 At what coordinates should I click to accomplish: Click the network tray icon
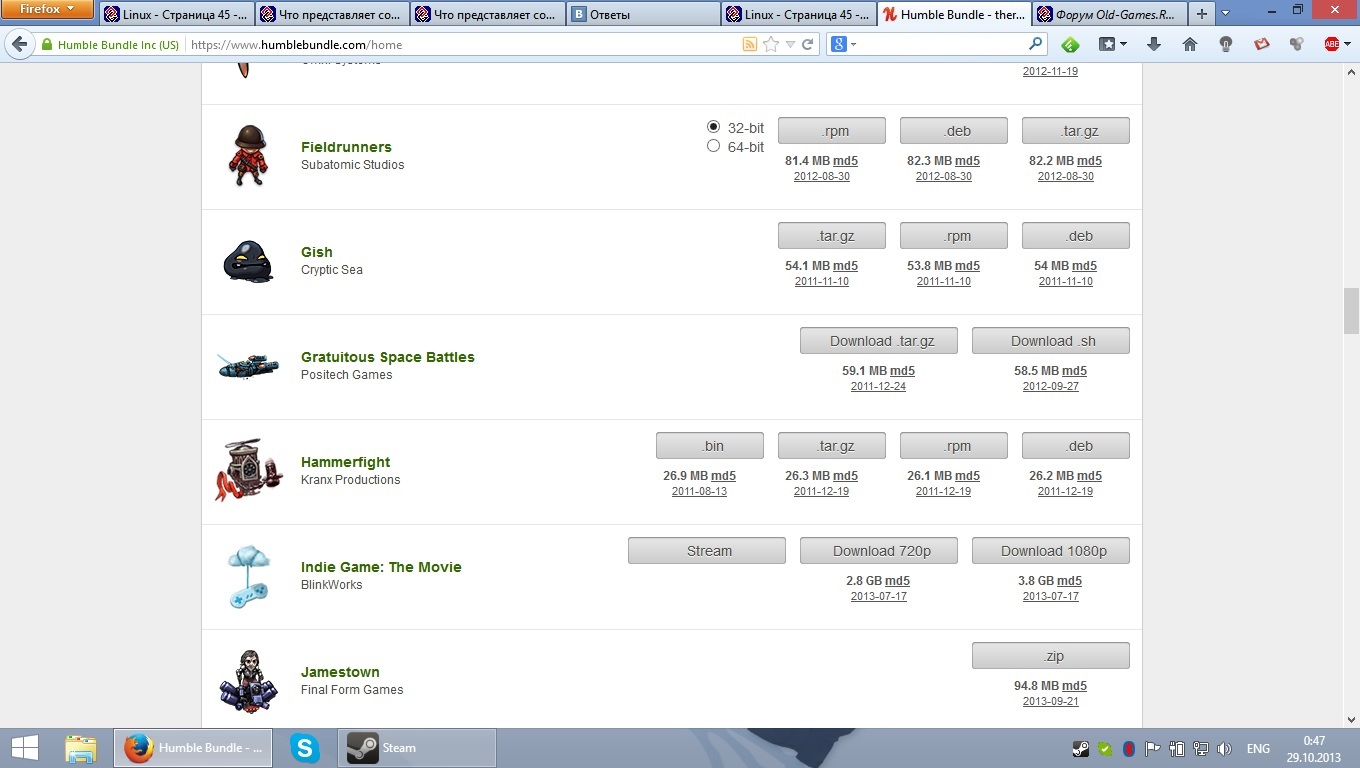point(1201,748)
